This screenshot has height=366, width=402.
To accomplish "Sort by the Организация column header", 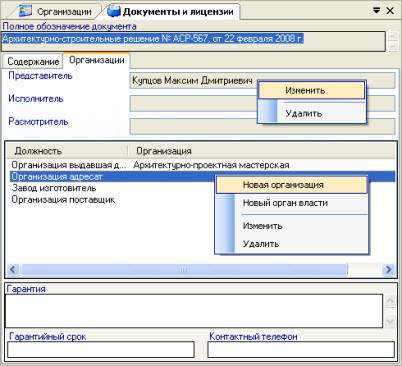I will [262, 151].
